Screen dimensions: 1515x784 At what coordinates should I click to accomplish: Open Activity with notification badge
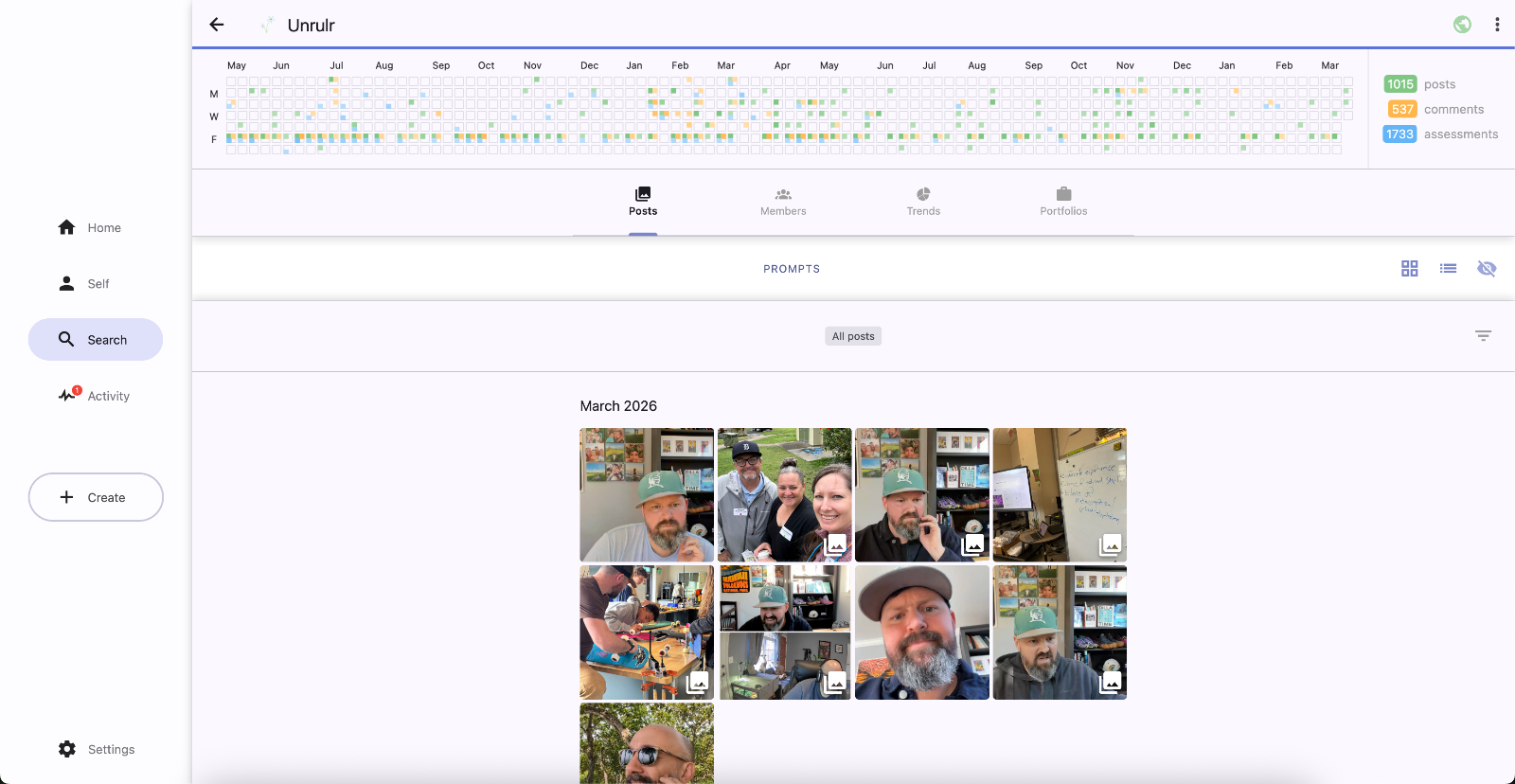coord(95,396)
